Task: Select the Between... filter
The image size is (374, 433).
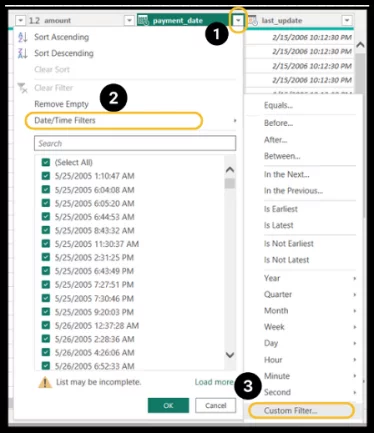Action: [x=282, y=156]
